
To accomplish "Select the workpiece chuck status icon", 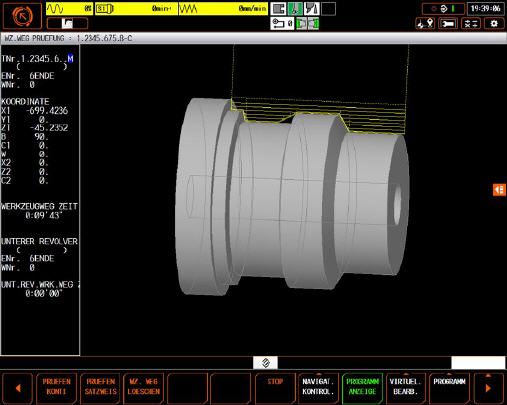I will [278, 9].
